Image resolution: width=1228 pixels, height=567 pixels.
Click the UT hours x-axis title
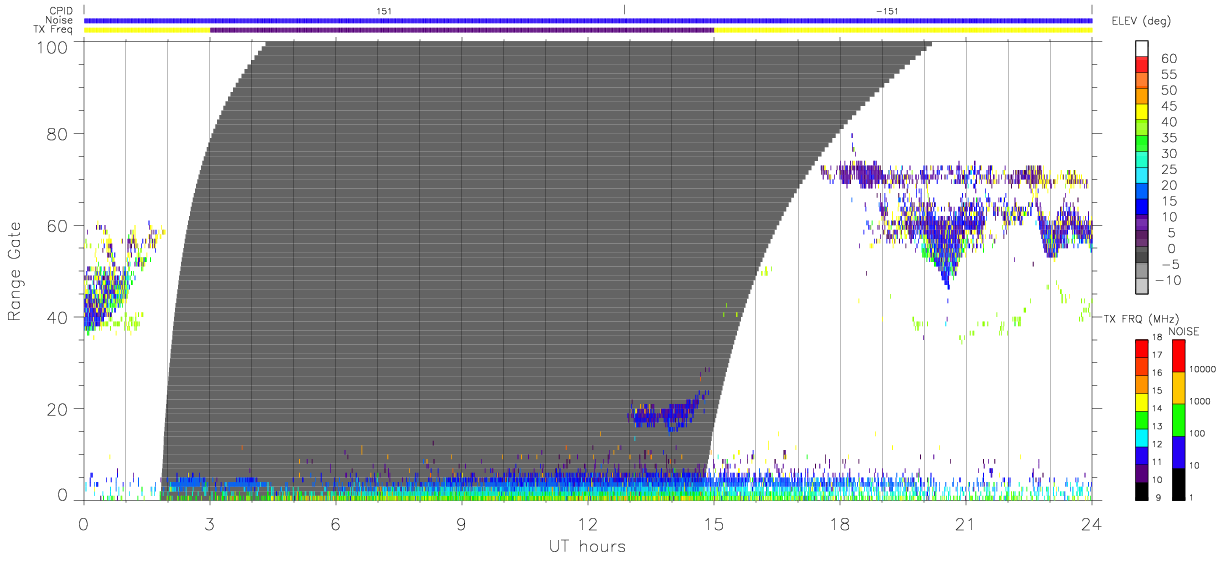[586, 547]
